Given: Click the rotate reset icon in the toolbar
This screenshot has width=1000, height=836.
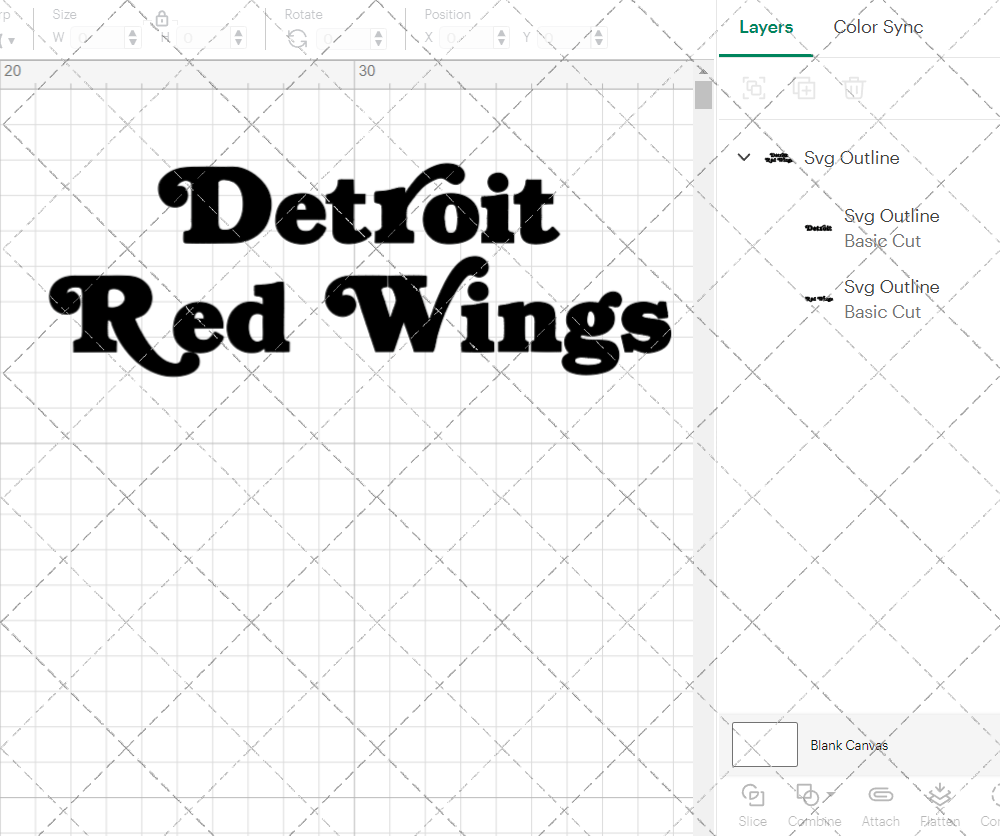Looking at the screenshot, I should 297,37.
